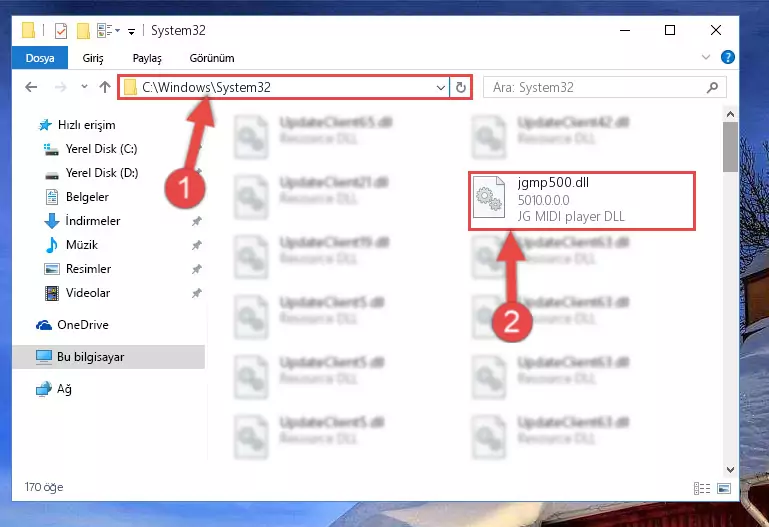
Task: Go back with the left arrow
Action: [x=31, y=87]
